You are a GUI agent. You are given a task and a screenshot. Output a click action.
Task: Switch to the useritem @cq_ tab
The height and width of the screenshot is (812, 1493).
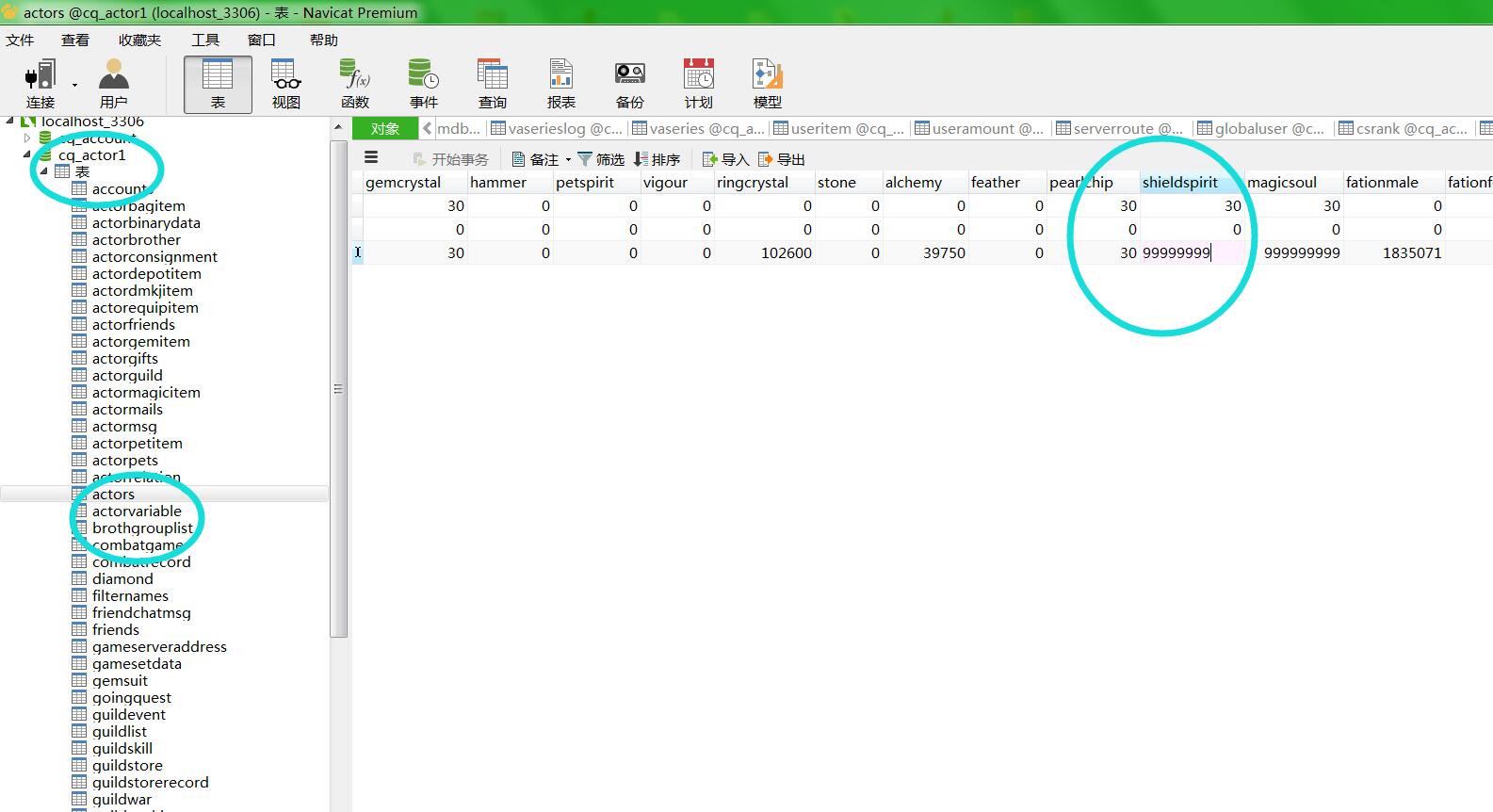[838, 129]
